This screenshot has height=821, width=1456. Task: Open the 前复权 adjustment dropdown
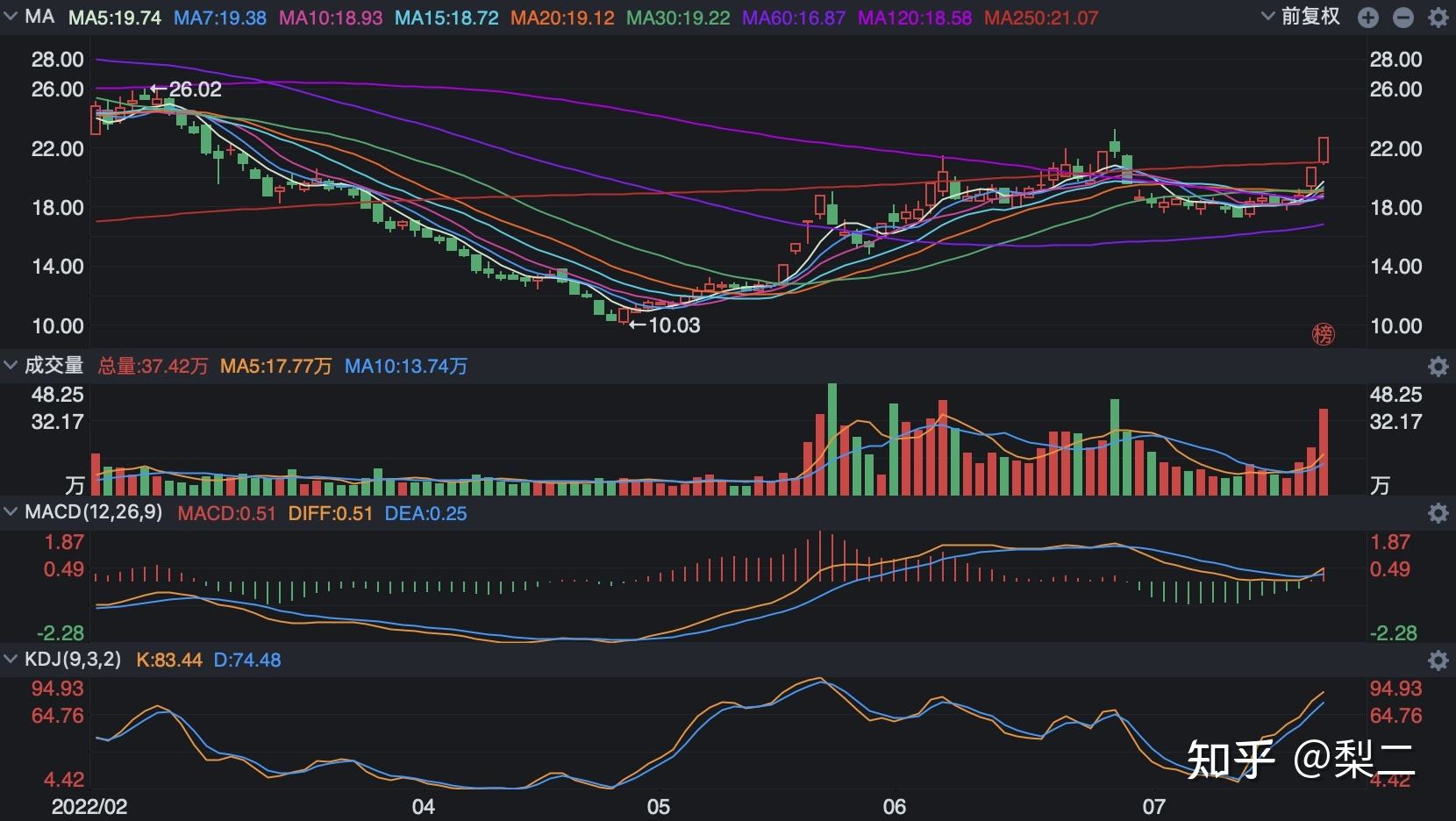pyautogui.click(x=1301, y=17)
